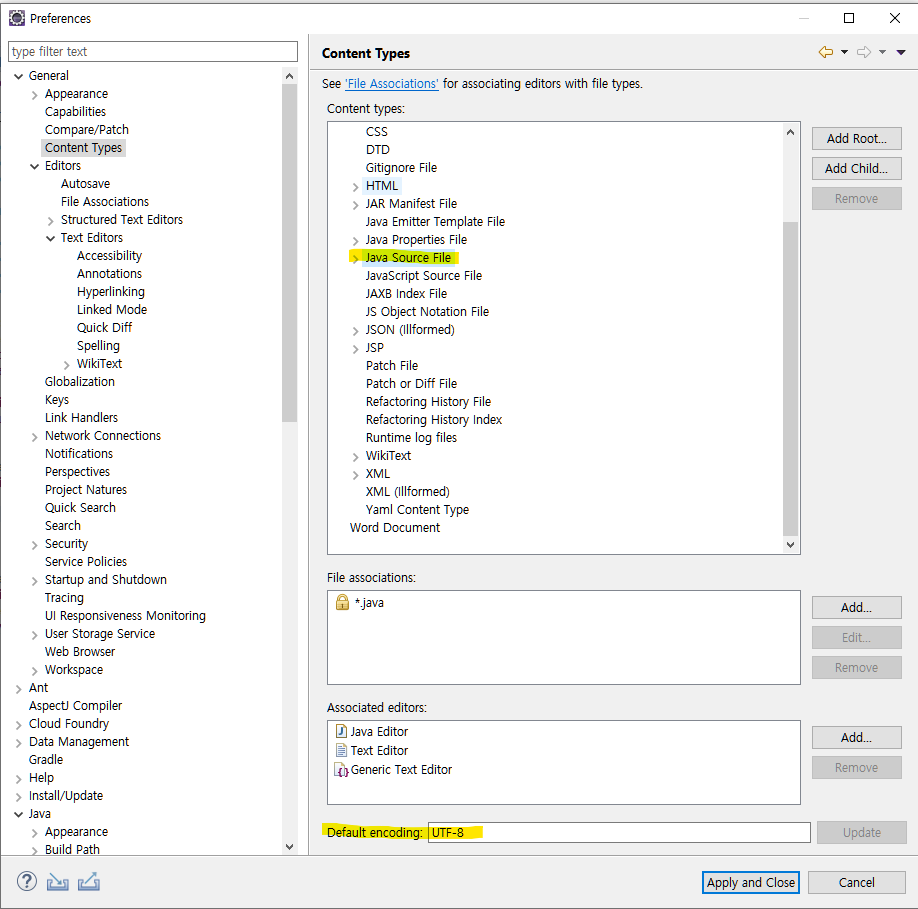Select Gitignore File content type
Viewport: 918px width, 909px height.
pos(401,167)
